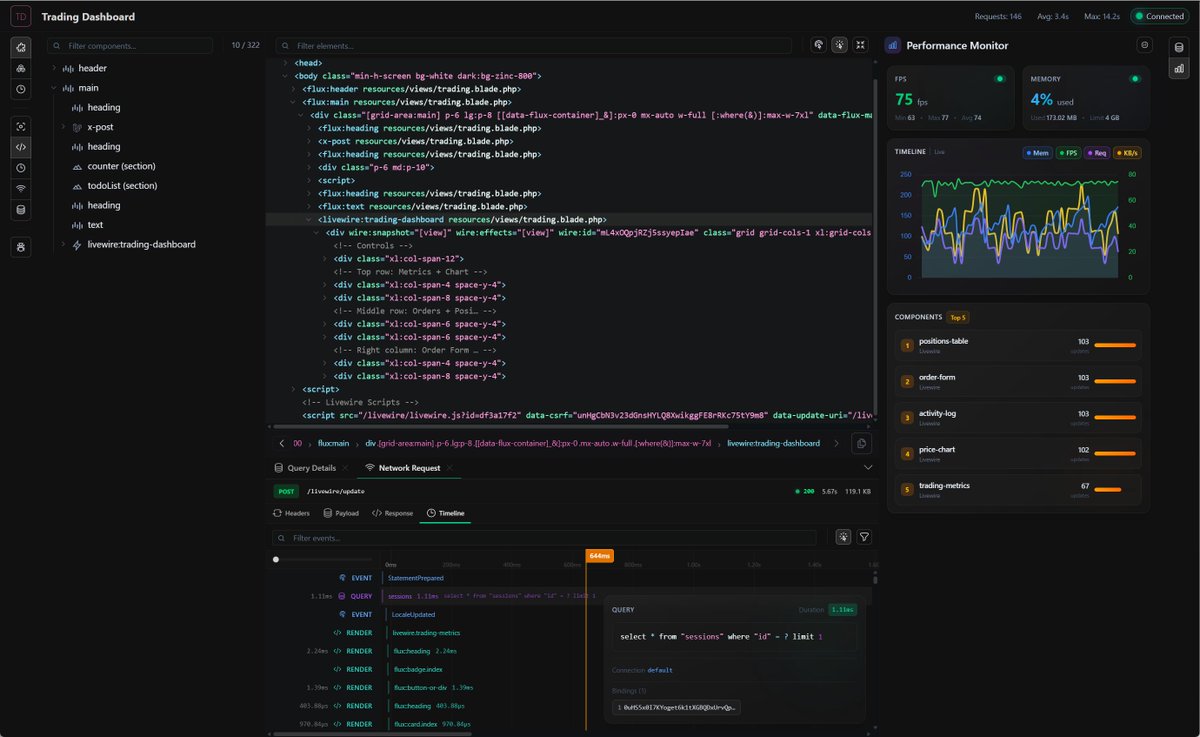Viewport: 1200px width, 737px height.
Task: Collapse the main tree node
Action: [54, 88]
